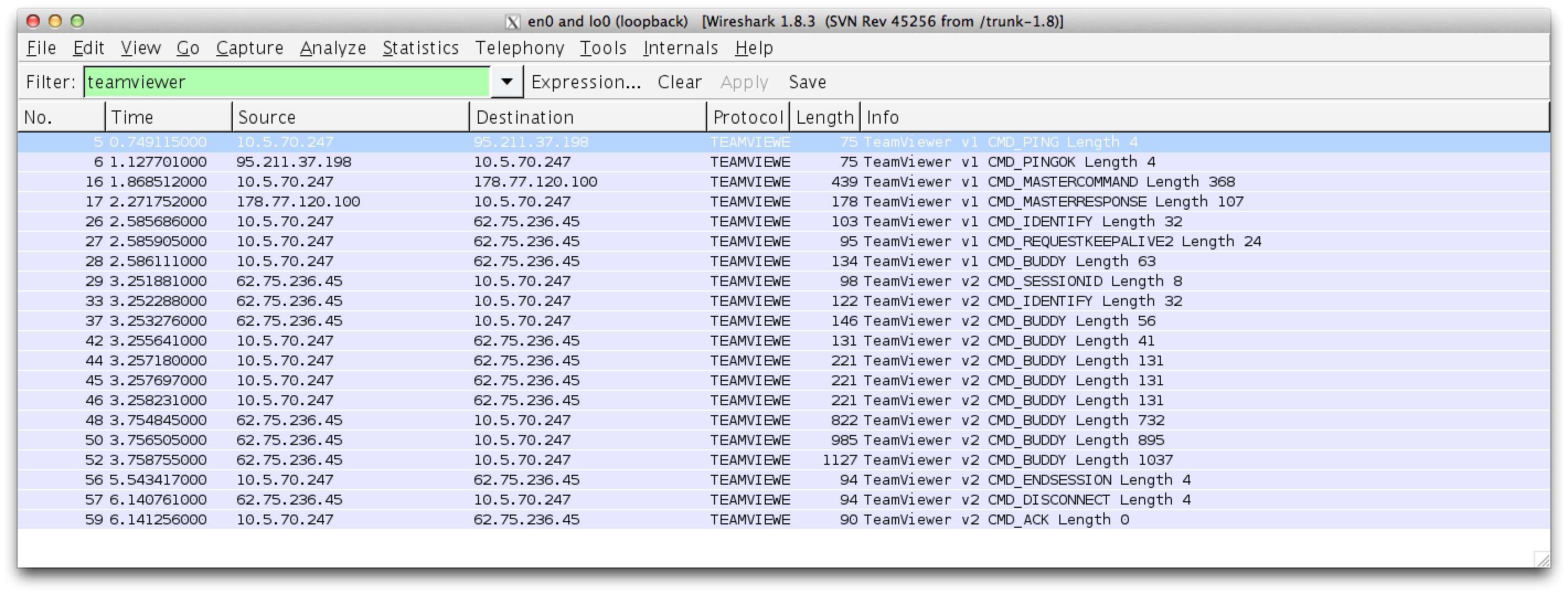Open the Help menu
The width and height of the screenshot is (1568, 594).
(754, 47)
